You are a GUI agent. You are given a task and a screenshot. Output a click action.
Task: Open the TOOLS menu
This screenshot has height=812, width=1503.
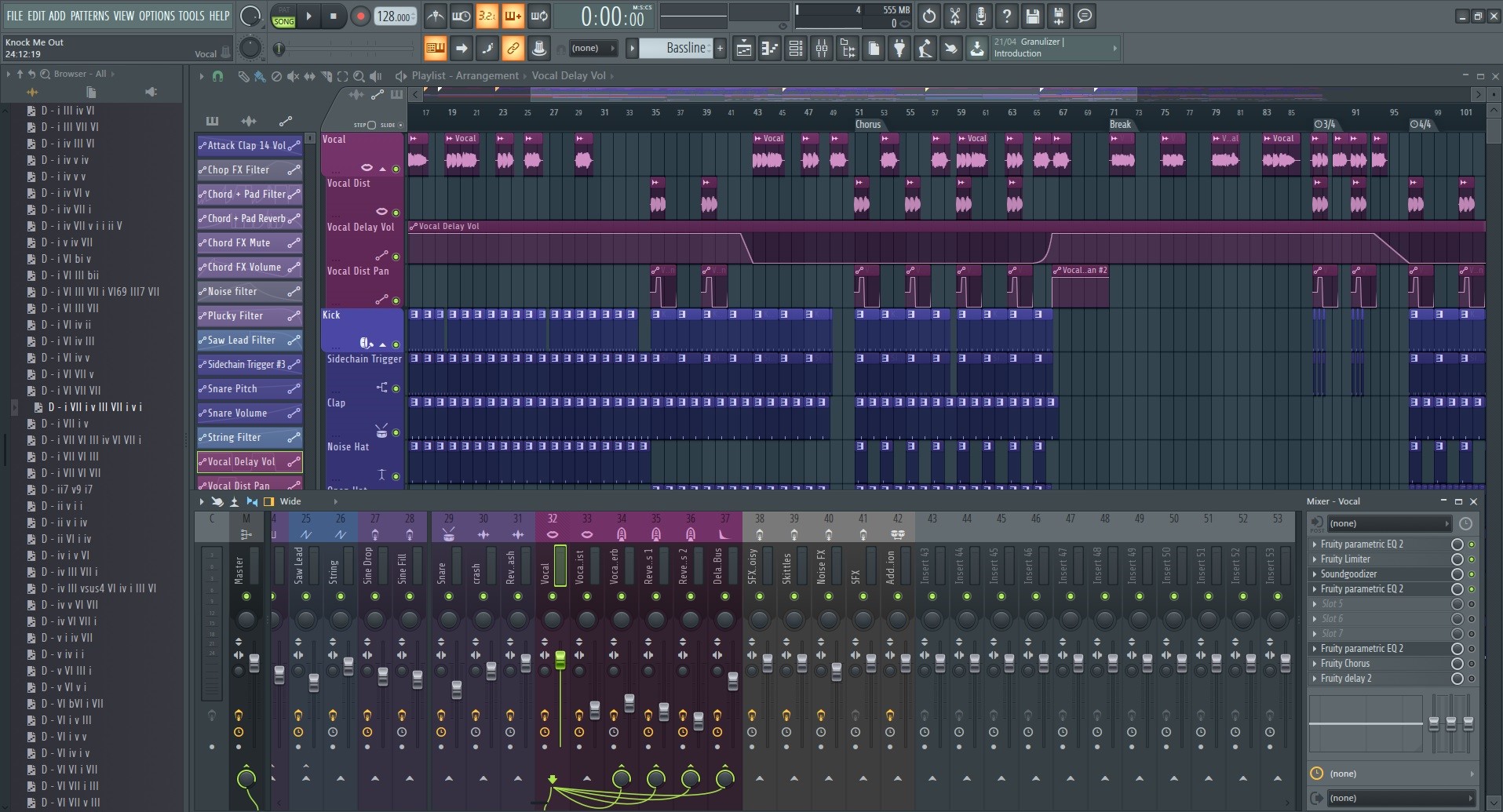click(x=191, y=15)
